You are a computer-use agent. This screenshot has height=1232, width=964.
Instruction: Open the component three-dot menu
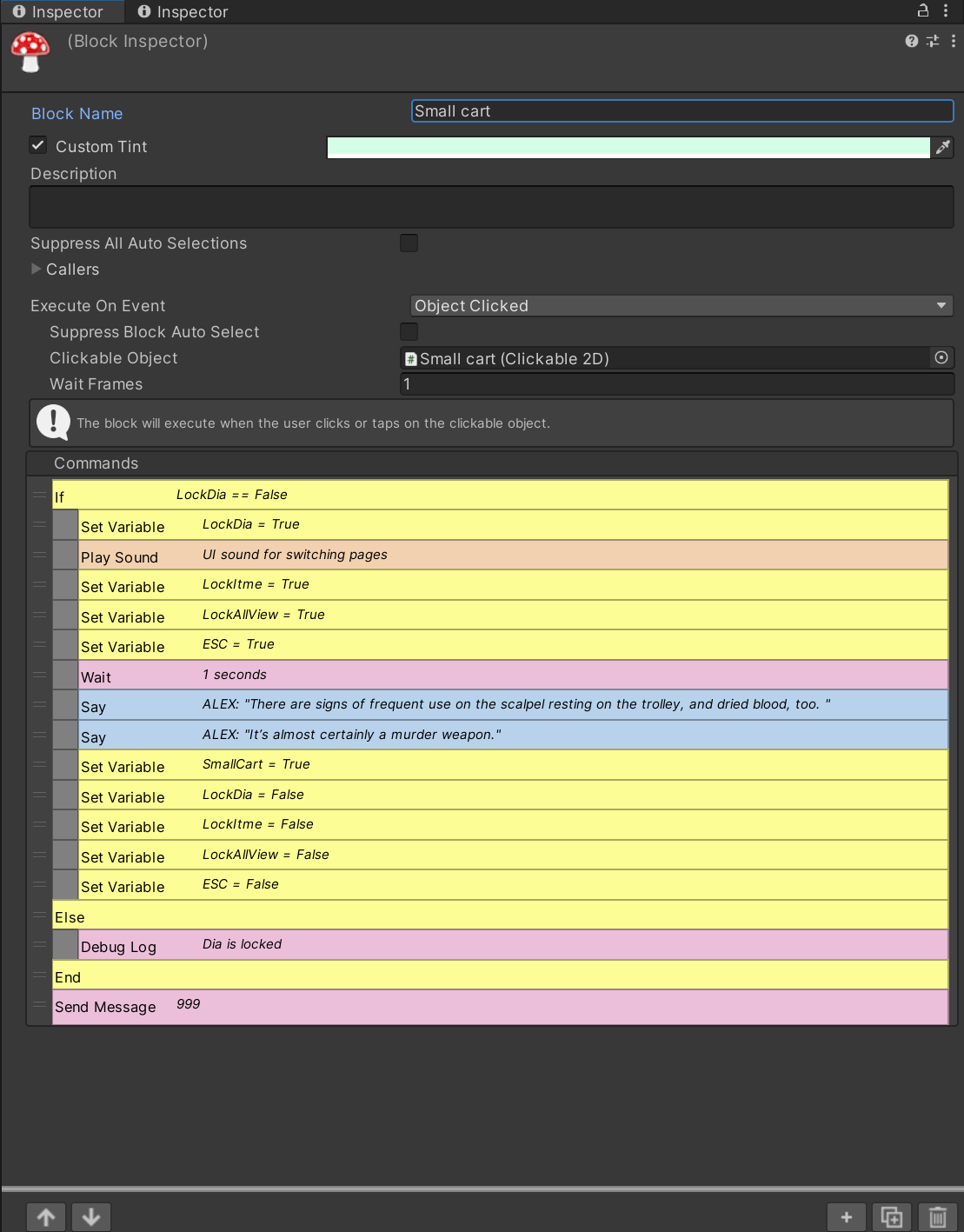coord(954,41)
